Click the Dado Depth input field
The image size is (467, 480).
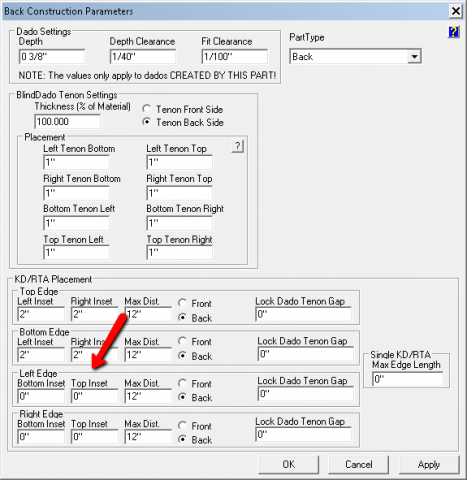click(52, 56)
